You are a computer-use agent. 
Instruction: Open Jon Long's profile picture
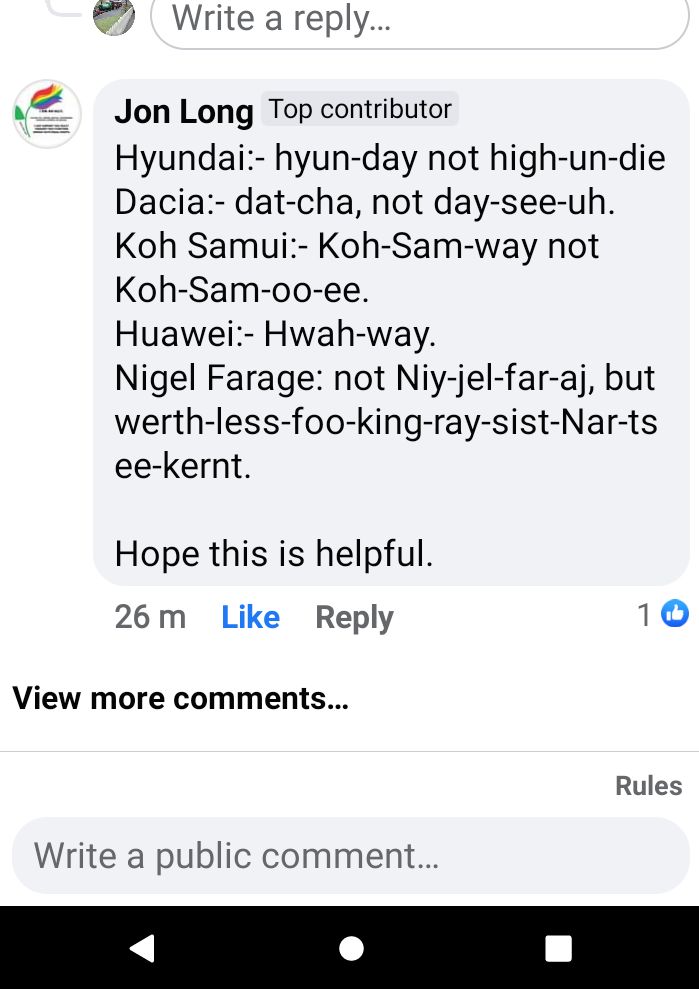pyautogui.click(x=47, y=114)
